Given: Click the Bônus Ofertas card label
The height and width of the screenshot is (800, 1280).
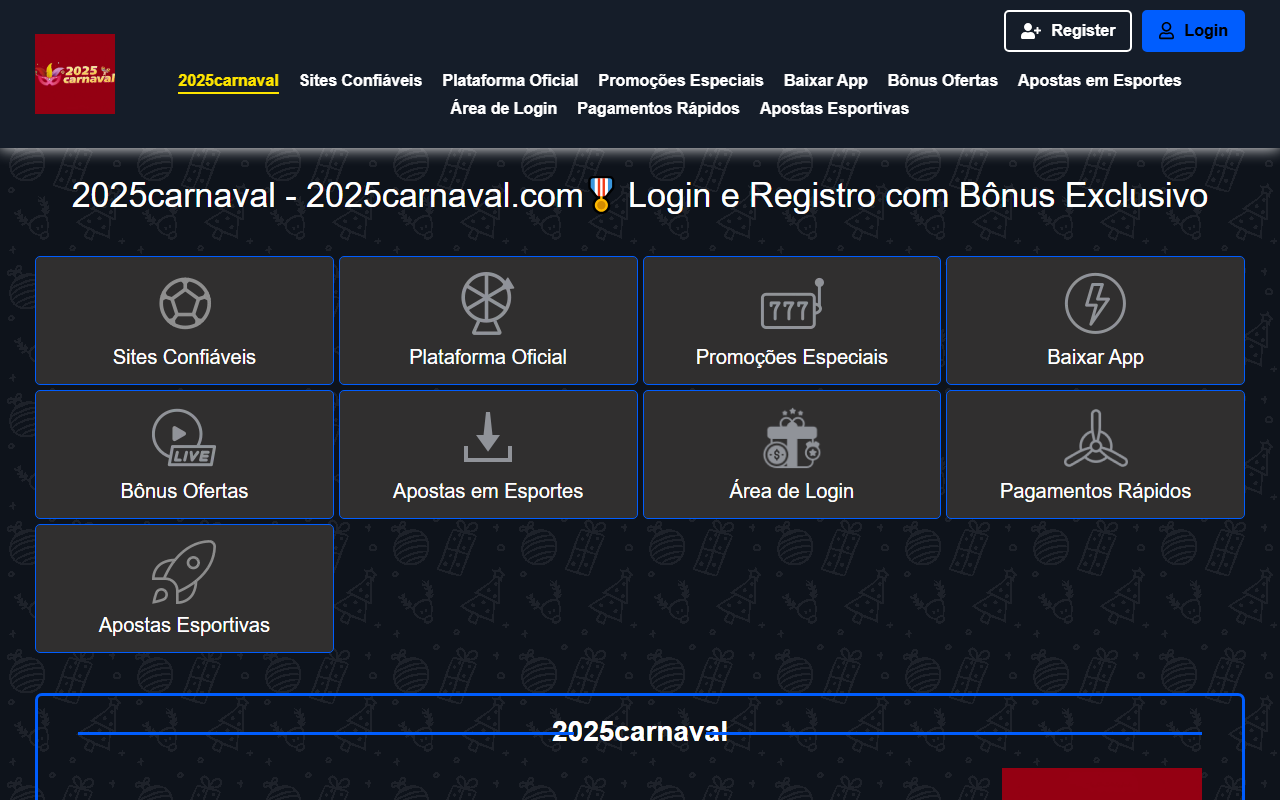Looking at the screenshot, I should (184, 491).
